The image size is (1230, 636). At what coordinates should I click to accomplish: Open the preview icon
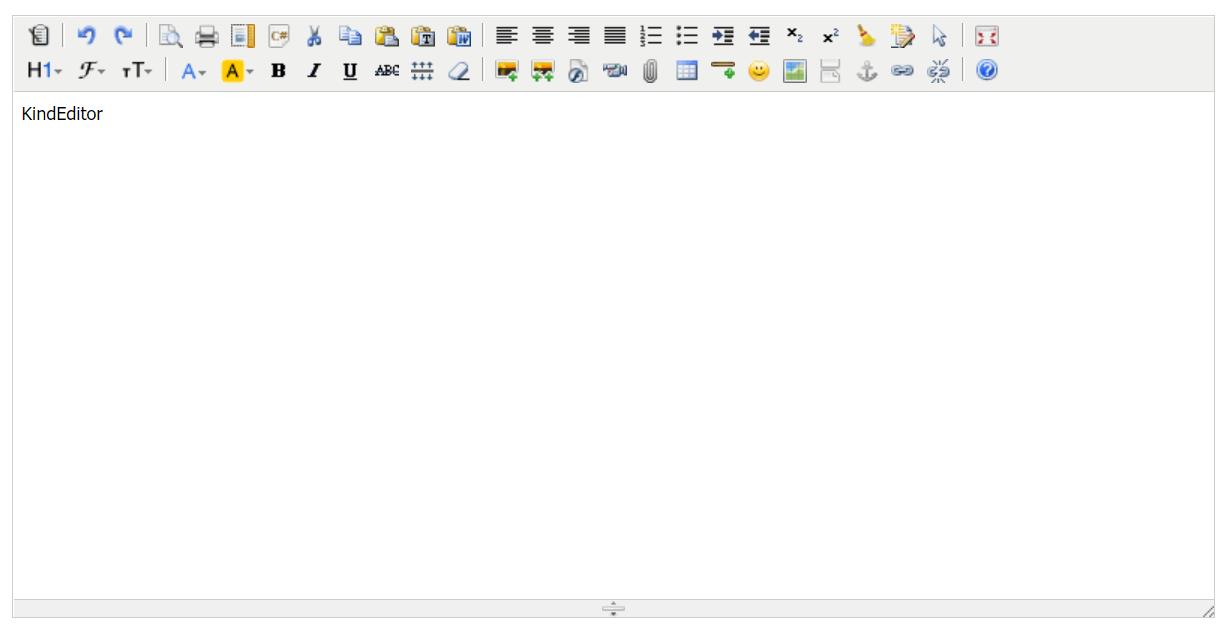(x=169, y=37)
